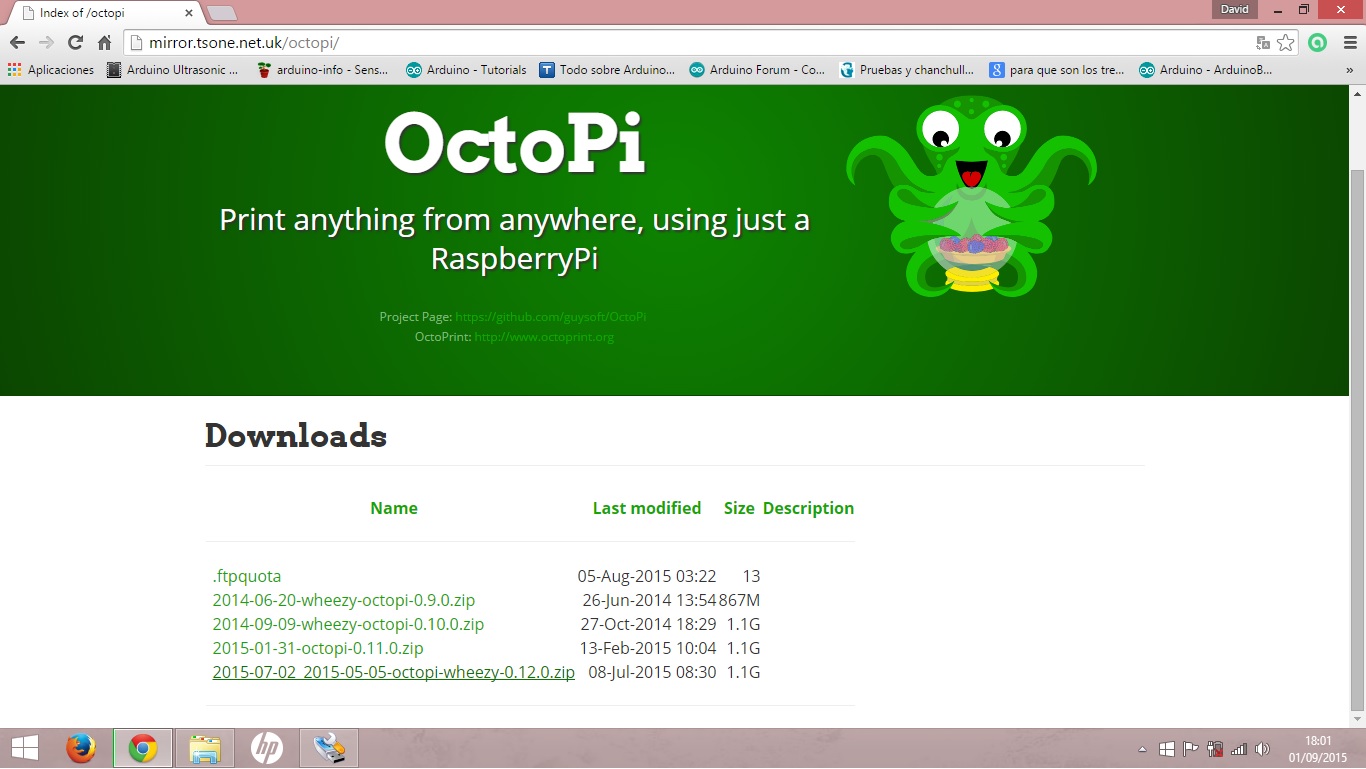Open arduino-info Sens... bookmark

click(x=323, y=70)
